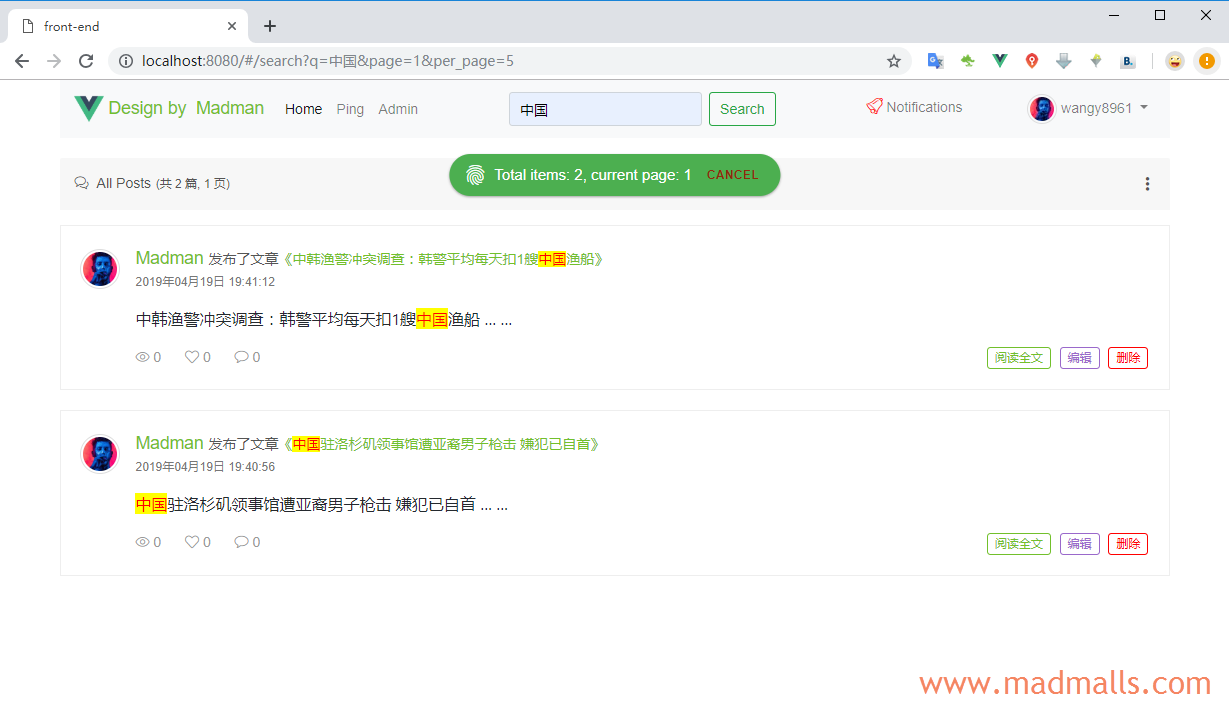Click the chat icon beside 'All Posts'

(x=81, y=183)
